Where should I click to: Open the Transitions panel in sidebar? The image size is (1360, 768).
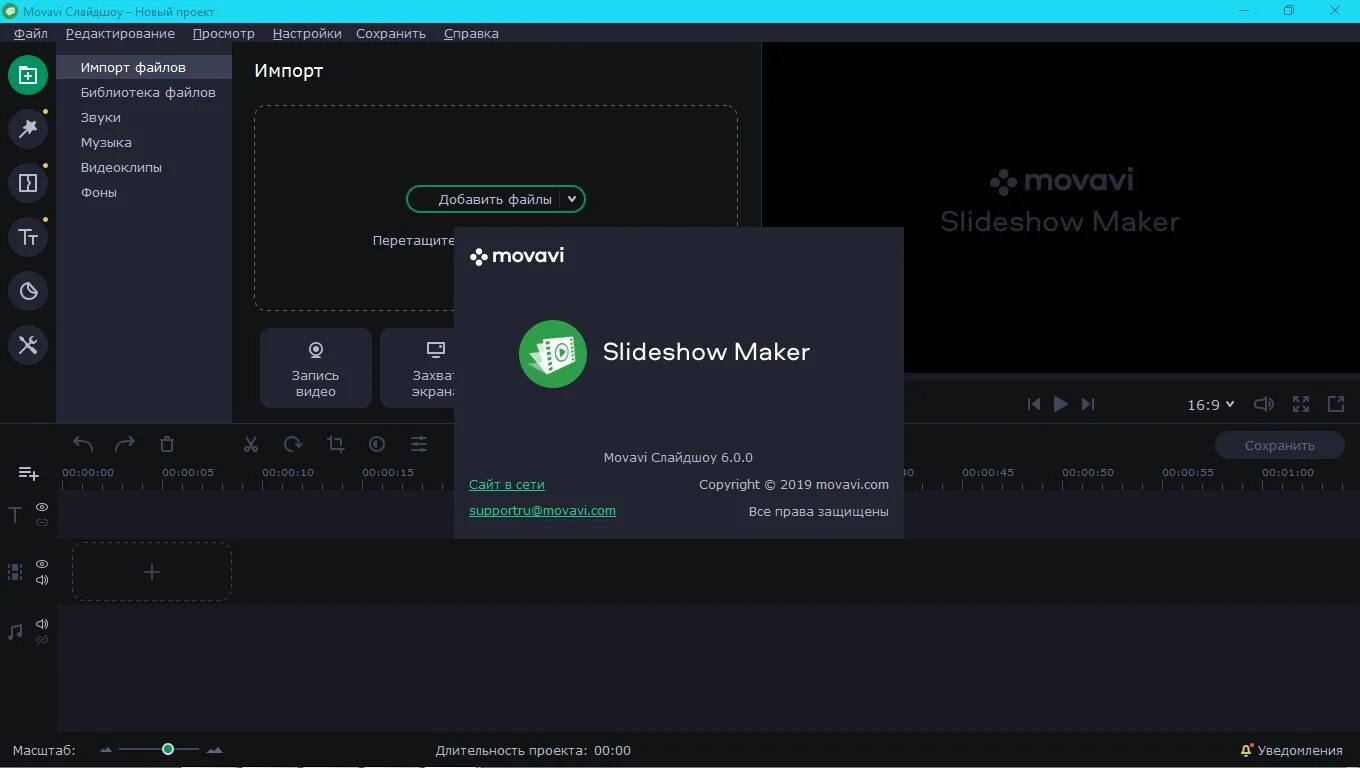click(x=28, y=182)
